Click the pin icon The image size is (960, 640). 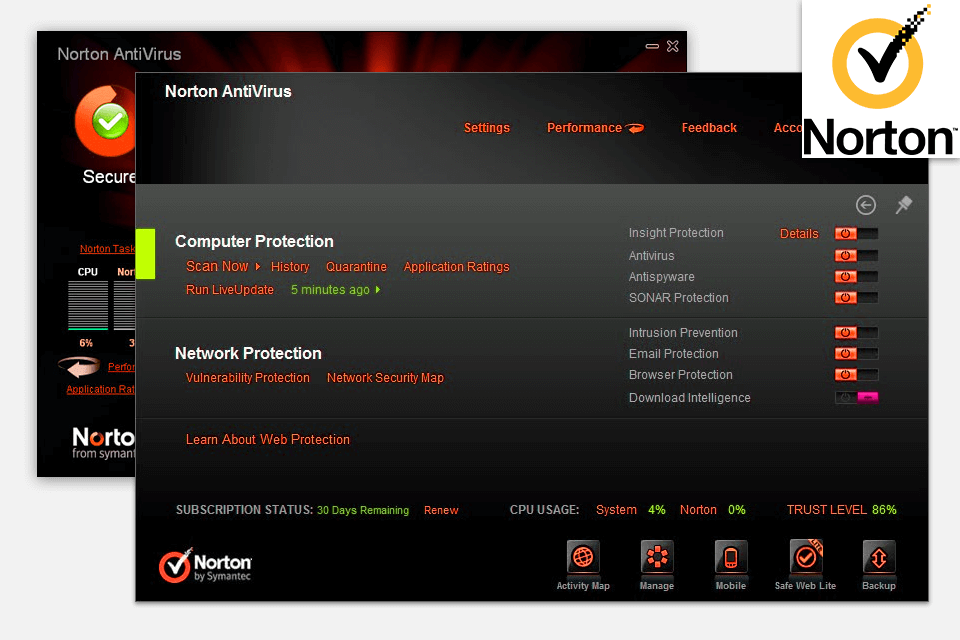coord(904,205)
